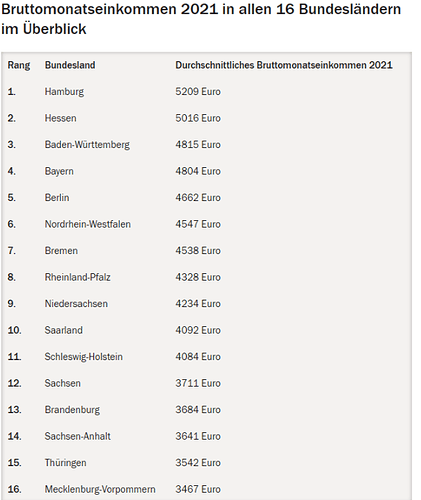Select the Brandenburg state name
The width and height of the screenshot is (421, 500).
72,410
